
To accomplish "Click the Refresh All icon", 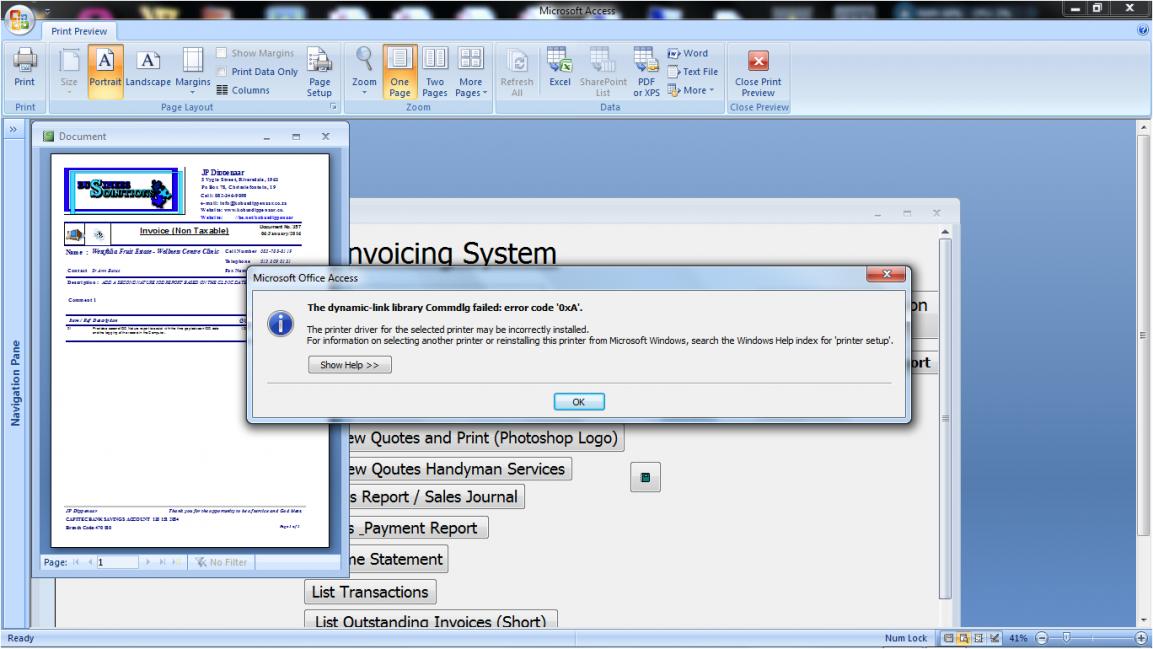I will tap(517, 71).
